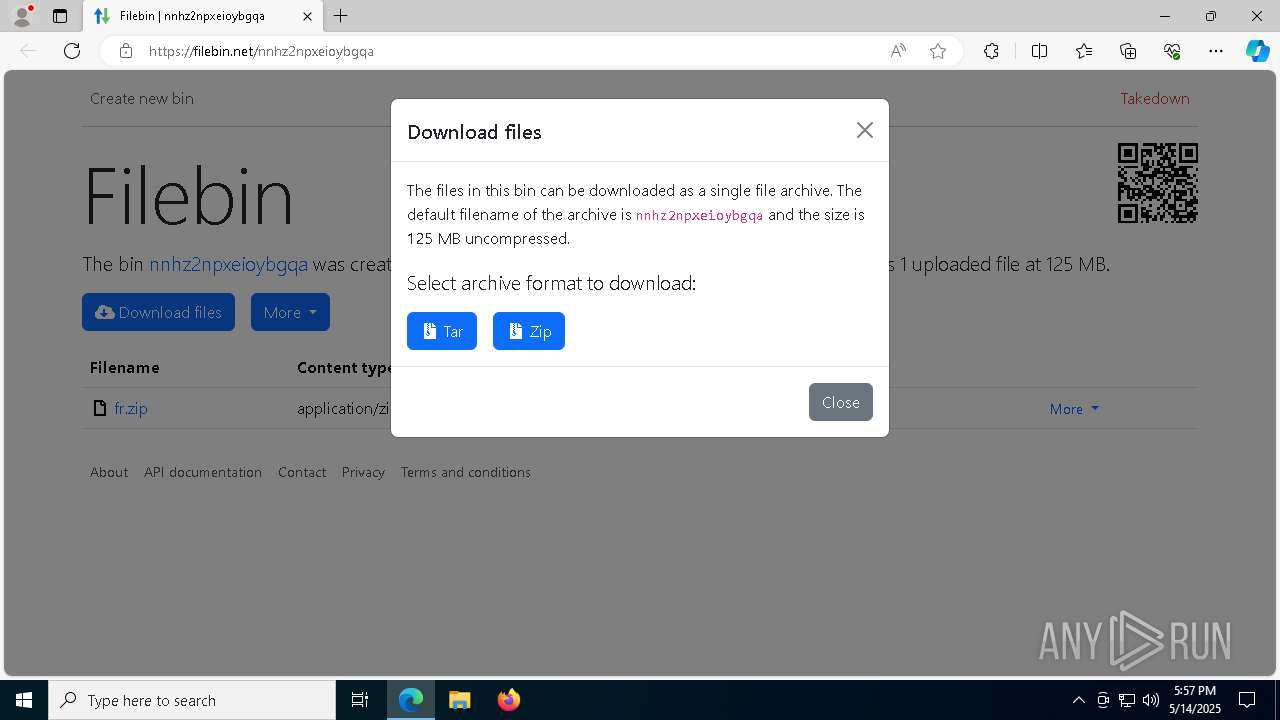Open the clock and calendar flyout
1280x720 pixels.
[x=1195, y=700]
